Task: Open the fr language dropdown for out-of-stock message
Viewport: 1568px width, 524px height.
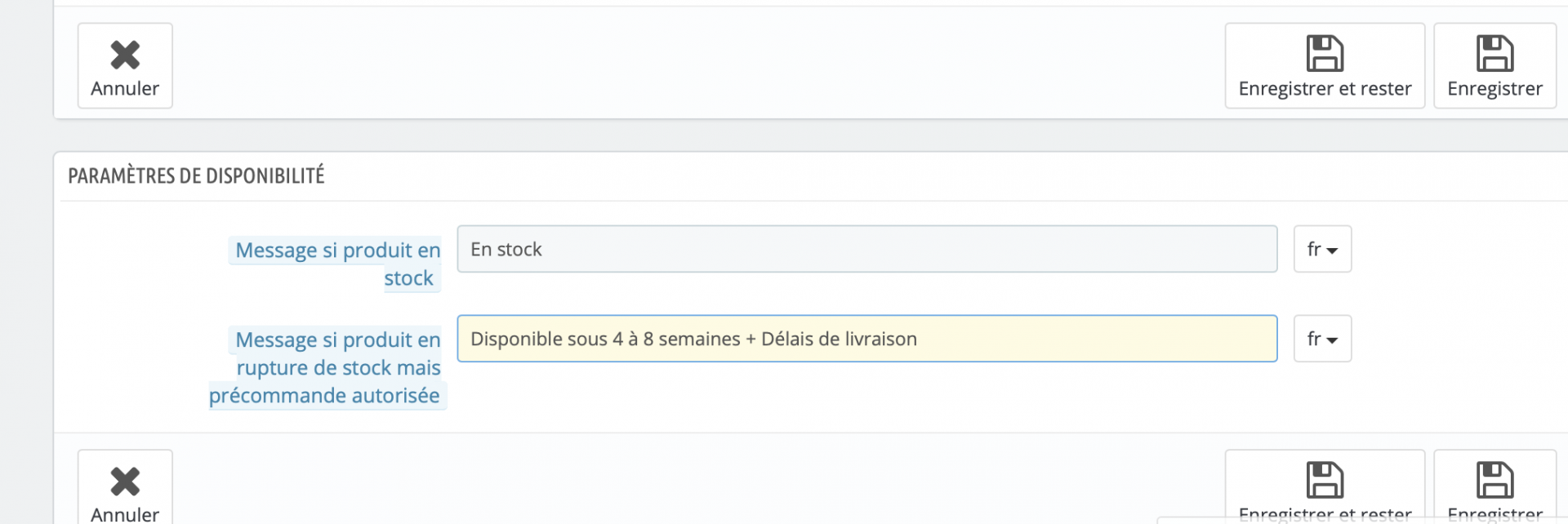Action: click(1322, 339)
